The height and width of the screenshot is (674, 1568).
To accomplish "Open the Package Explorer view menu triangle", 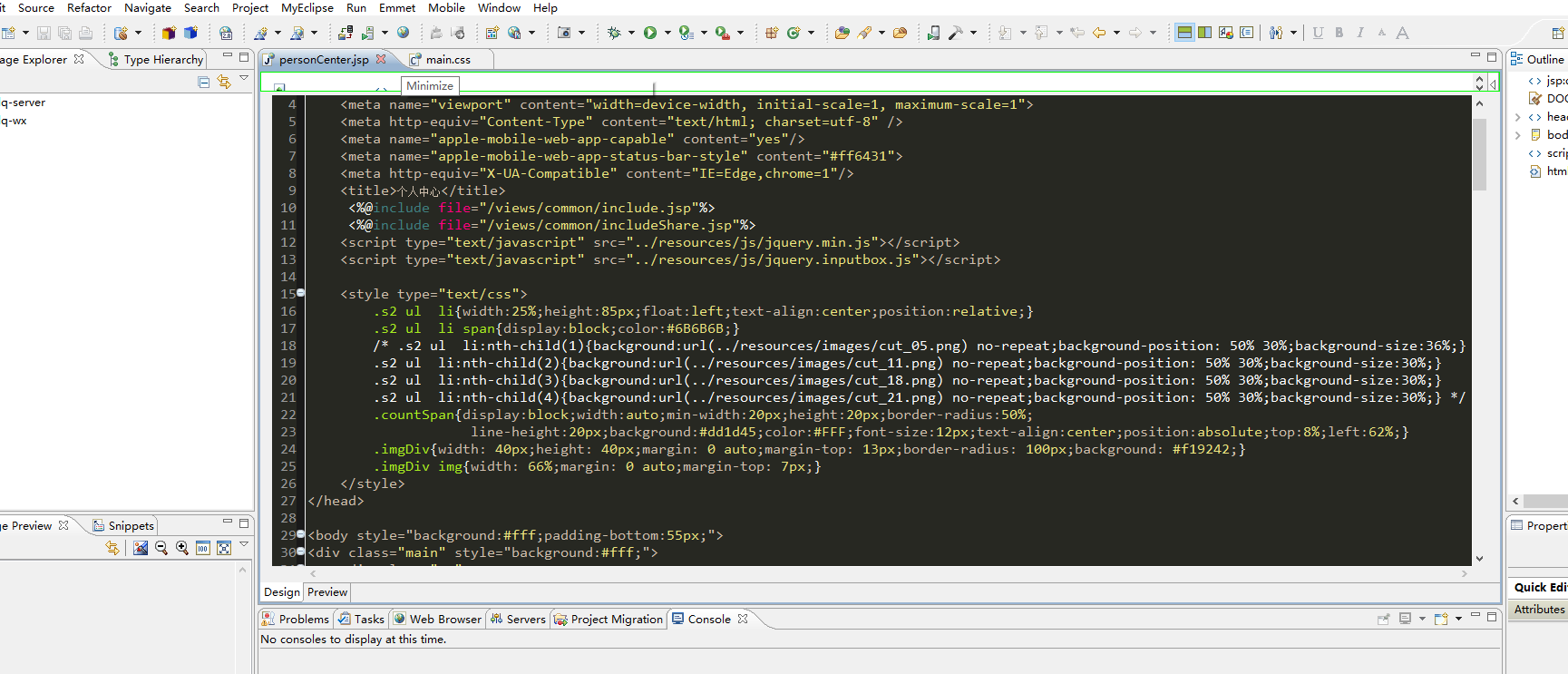I will coord(244,79).
